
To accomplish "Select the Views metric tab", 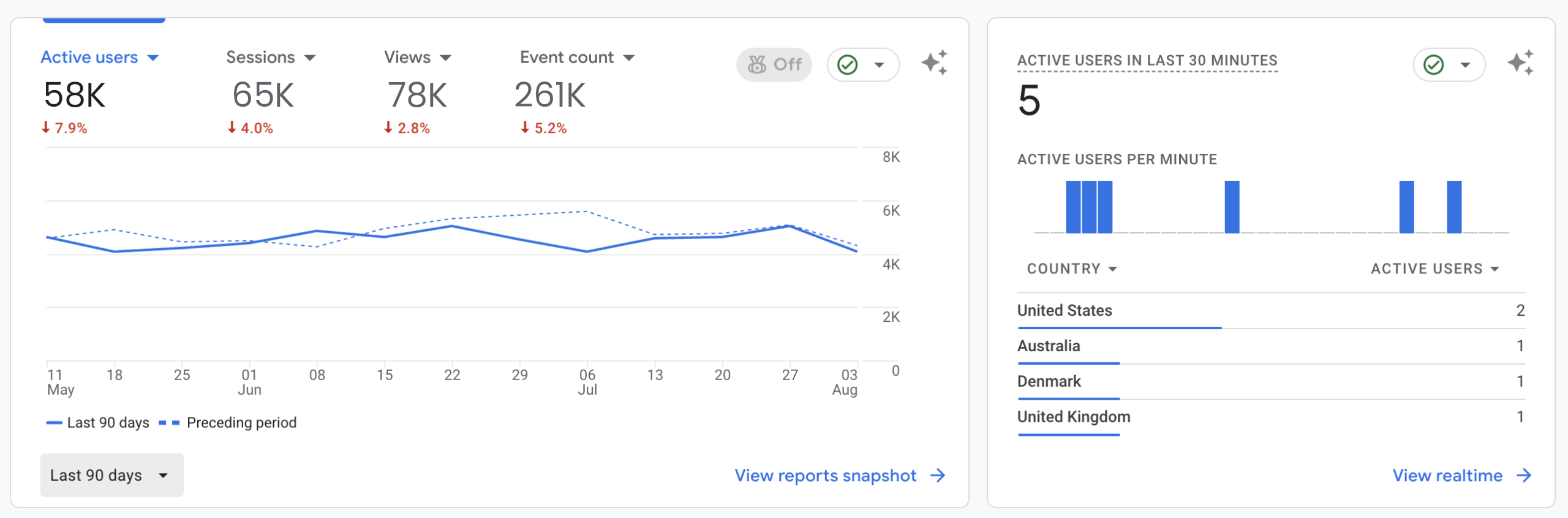I will click(x=408, y=58).
